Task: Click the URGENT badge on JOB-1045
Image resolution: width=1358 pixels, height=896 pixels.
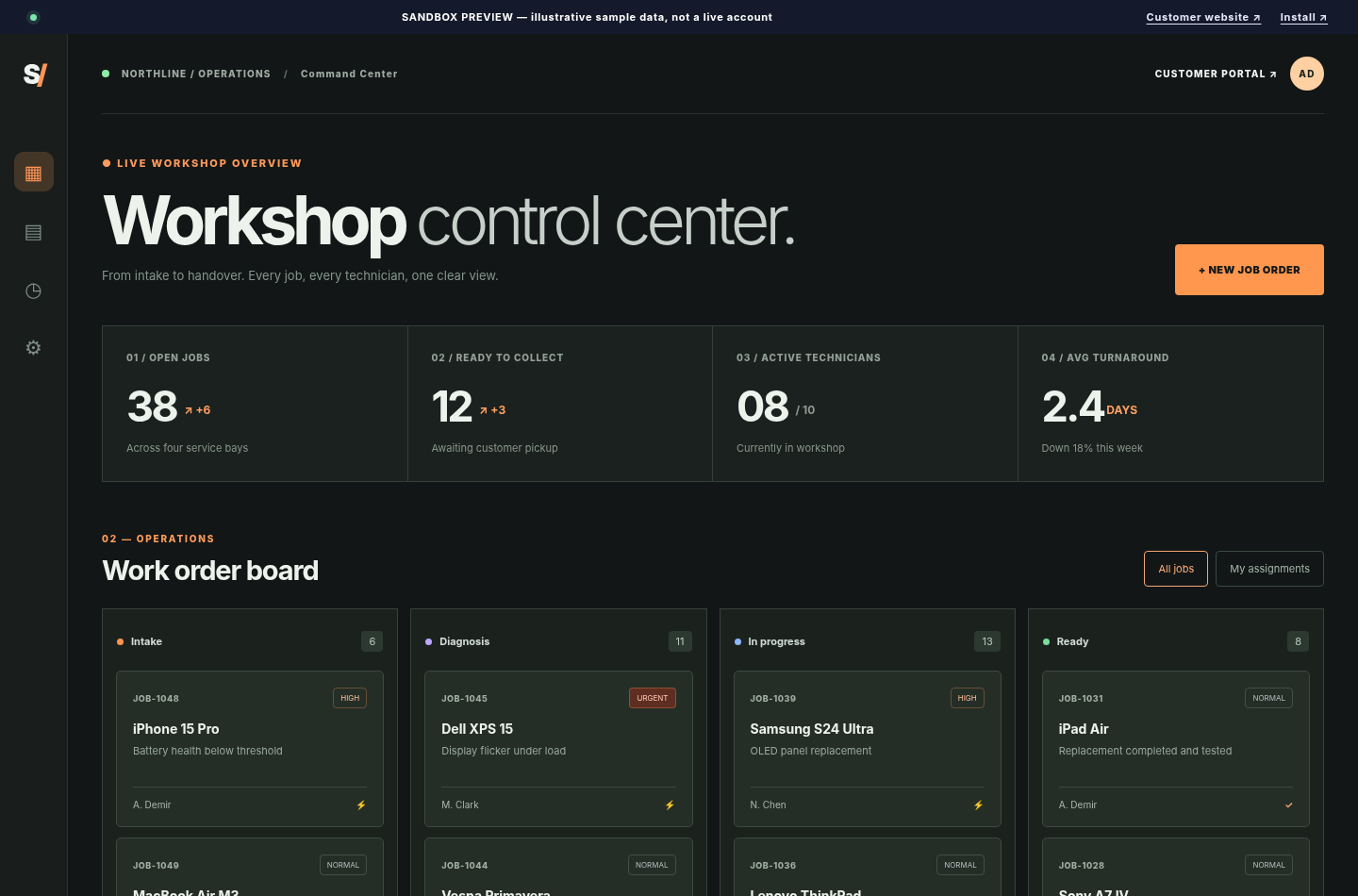Action: pos(653,698)
